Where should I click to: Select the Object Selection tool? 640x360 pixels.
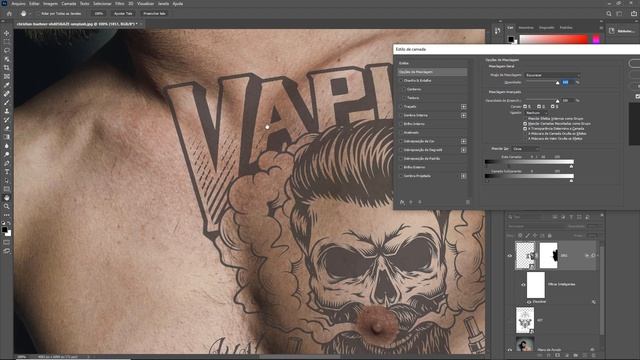(7, 59)
